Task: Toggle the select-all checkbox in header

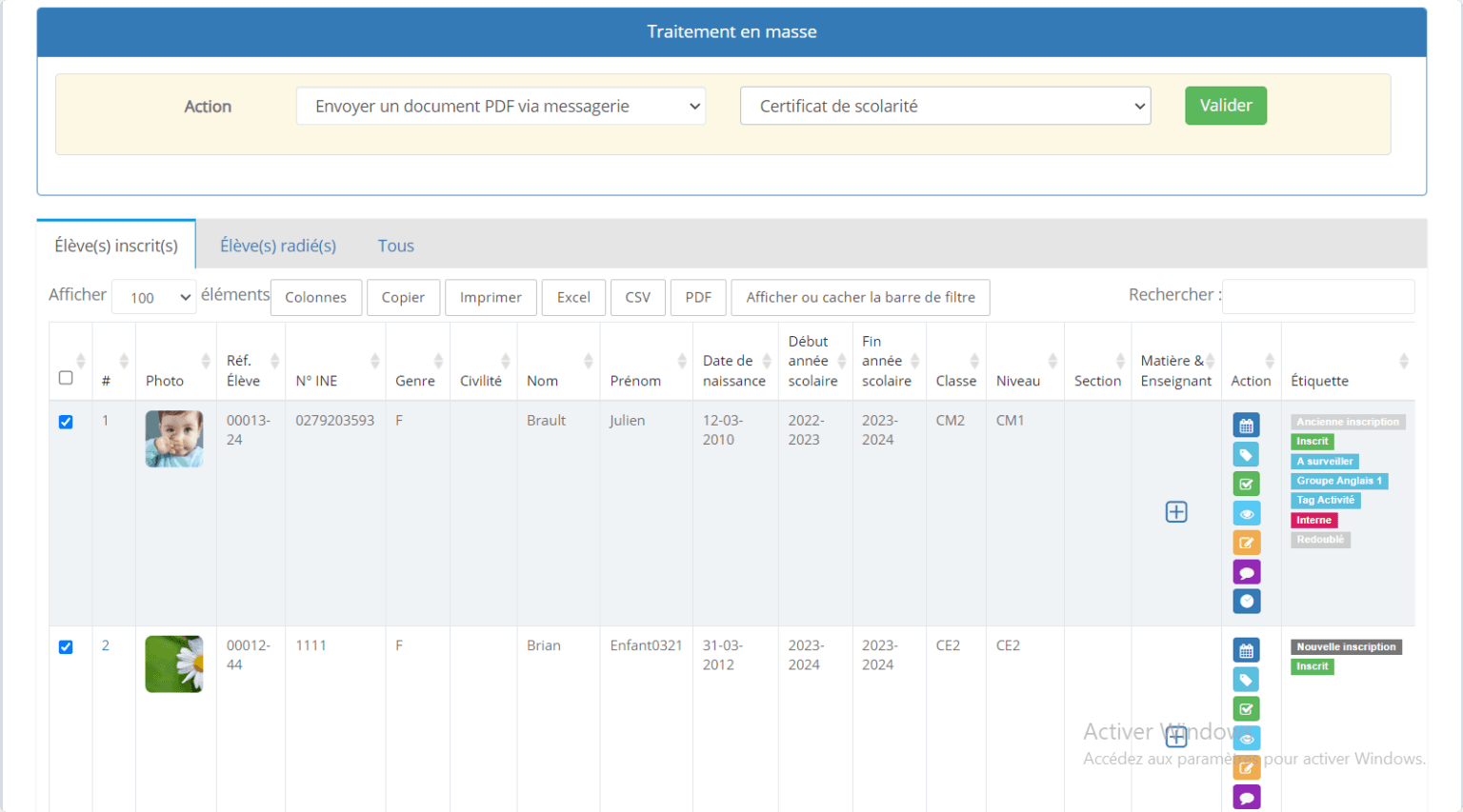Action: coord(66,378)
